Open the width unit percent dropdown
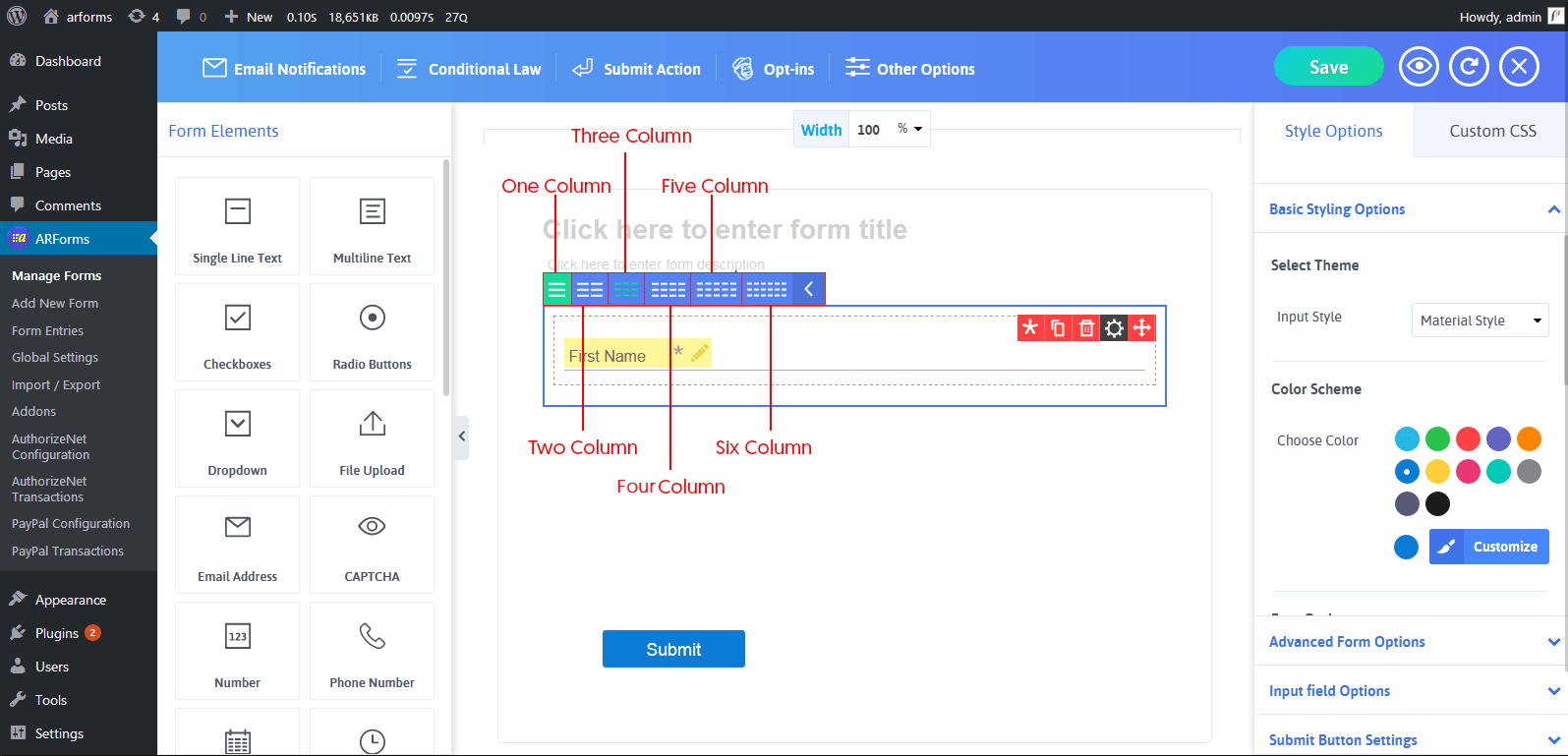 [x=909, y=130]
